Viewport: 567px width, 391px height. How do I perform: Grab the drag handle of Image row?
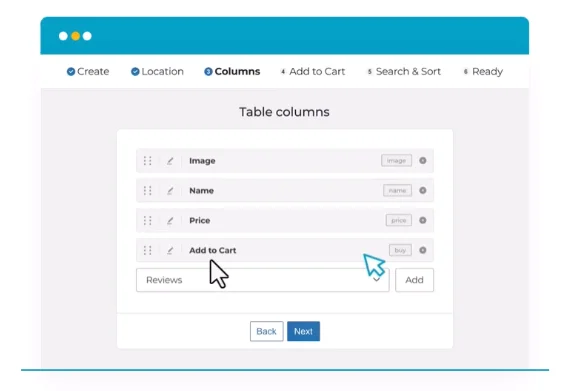(x=148, y=161)
